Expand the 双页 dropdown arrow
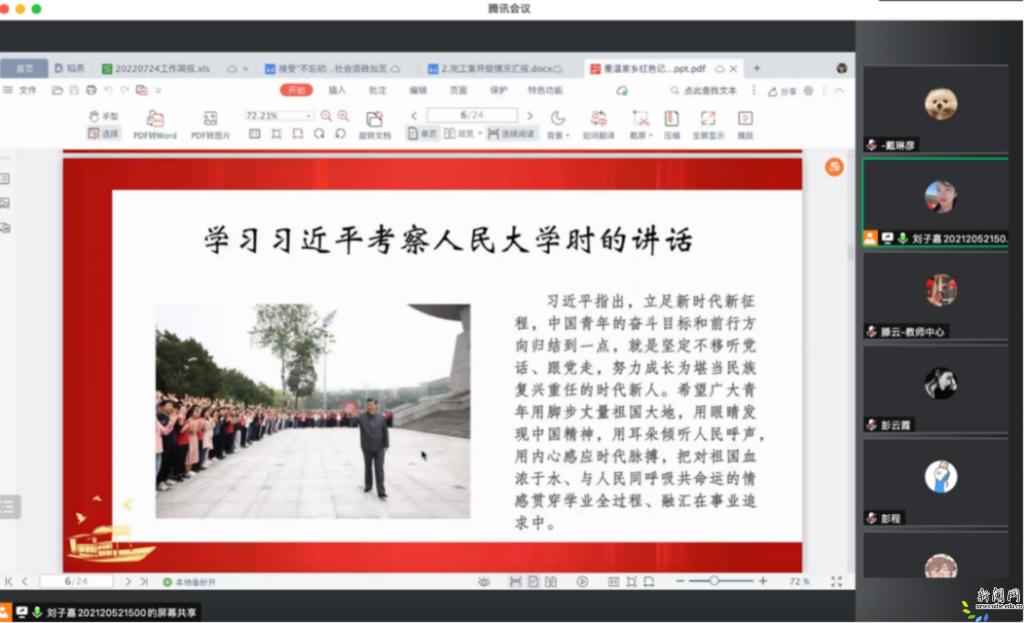1024x623 pixels. coord(480,134)
